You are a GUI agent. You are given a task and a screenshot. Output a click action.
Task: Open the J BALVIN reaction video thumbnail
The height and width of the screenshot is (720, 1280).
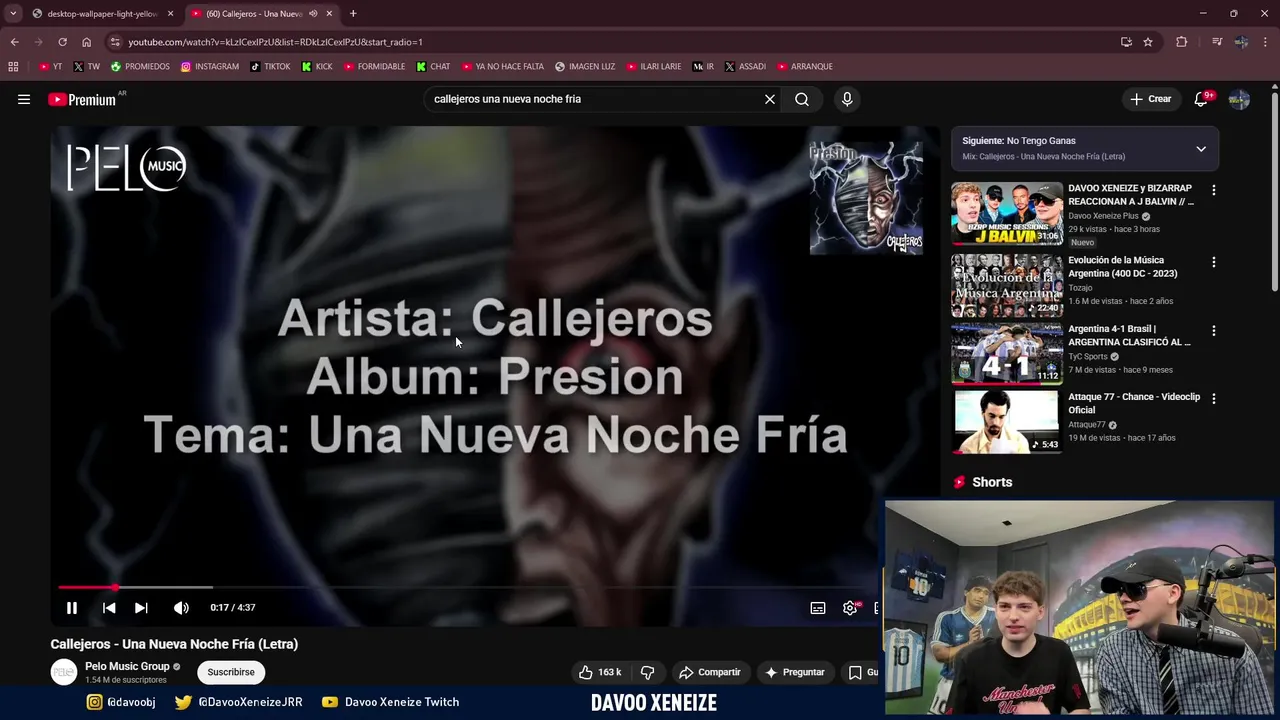coord(1007,214)
